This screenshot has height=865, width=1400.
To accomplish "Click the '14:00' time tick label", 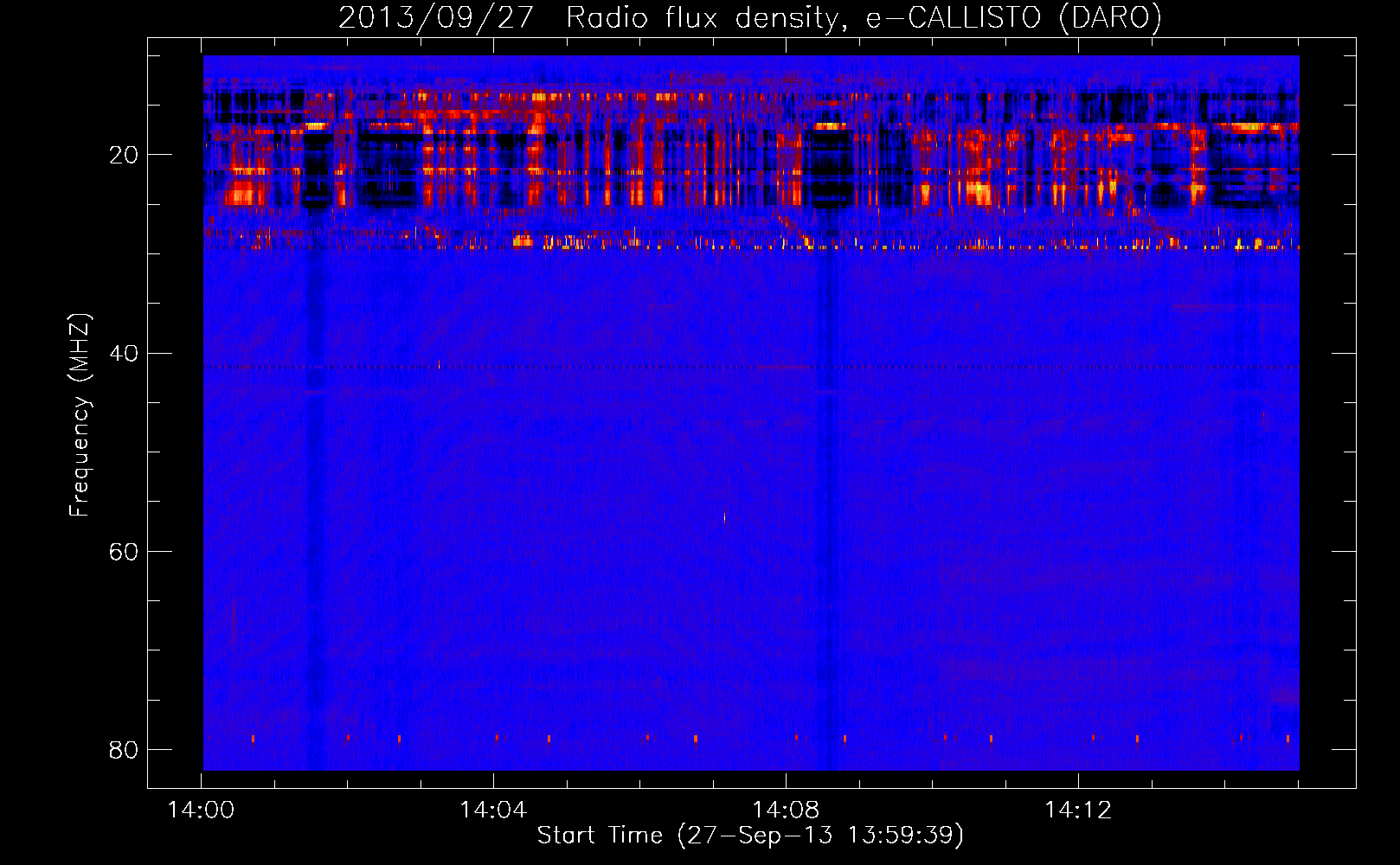I will (x=201, y=811).
